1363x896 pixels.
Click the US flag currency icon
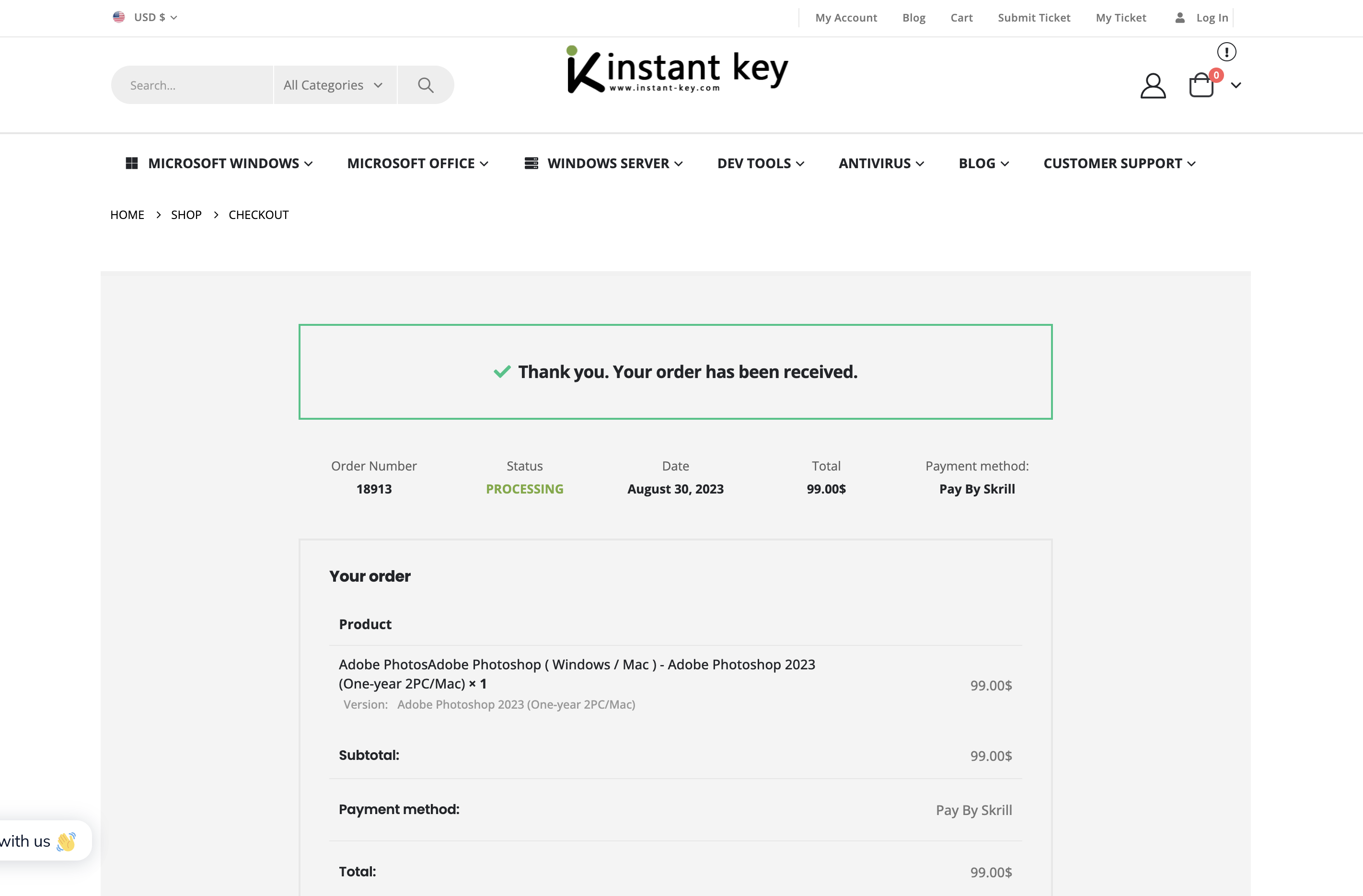pos(118,17)
